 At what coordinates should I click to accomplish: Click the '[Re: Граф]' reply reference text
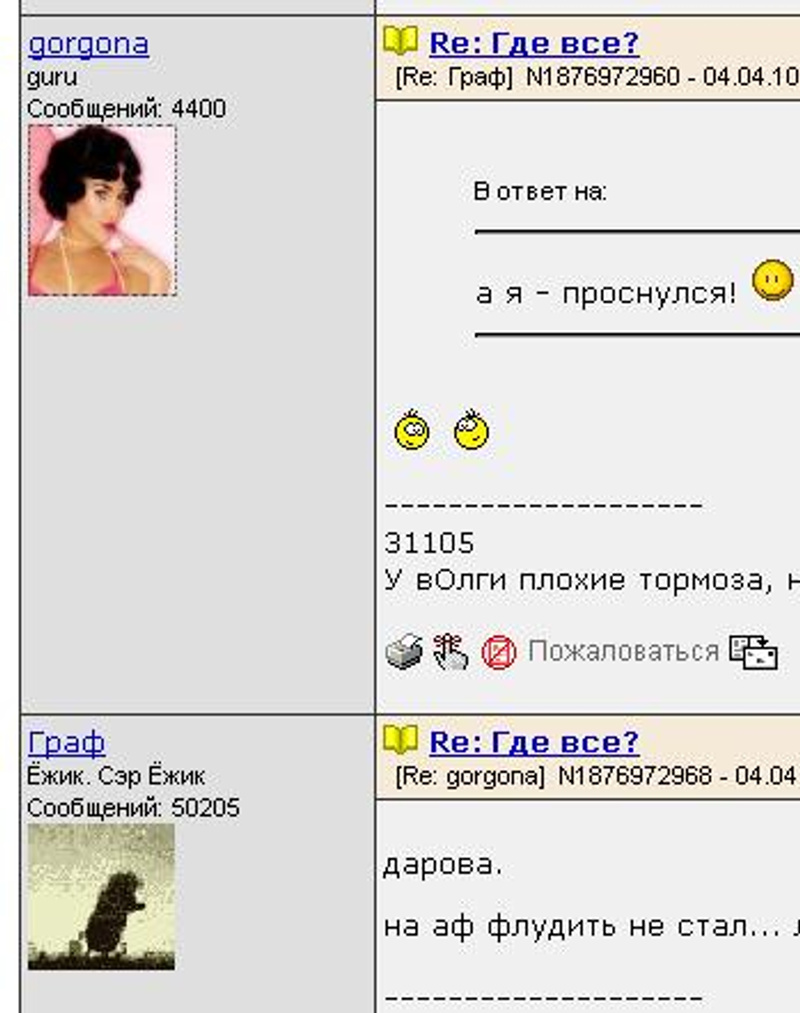click(x=454, y=78)
